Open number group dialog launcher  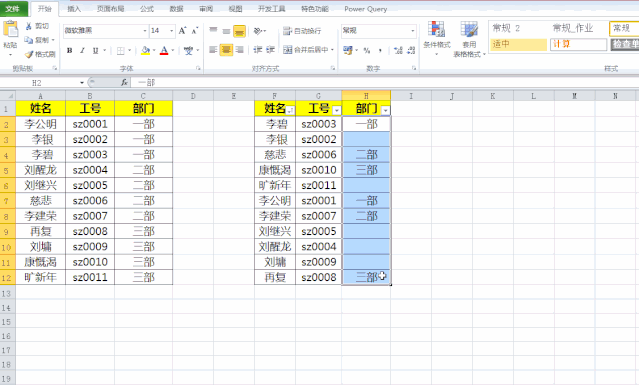[x=414, y=68]
